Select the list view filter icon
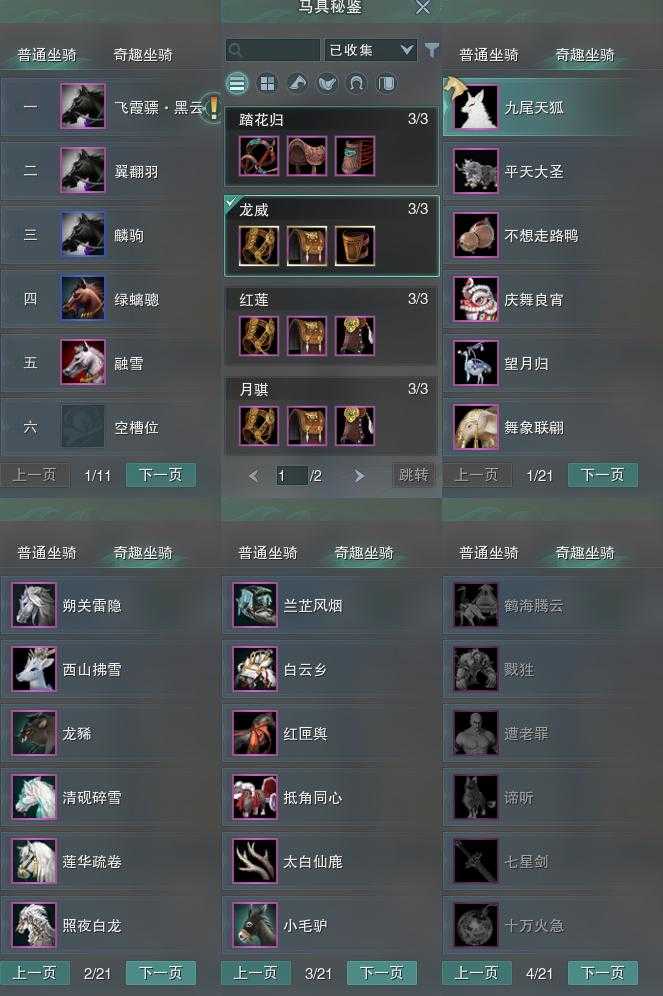The width and height of the screenshot is (663, 996). point(237,83)
